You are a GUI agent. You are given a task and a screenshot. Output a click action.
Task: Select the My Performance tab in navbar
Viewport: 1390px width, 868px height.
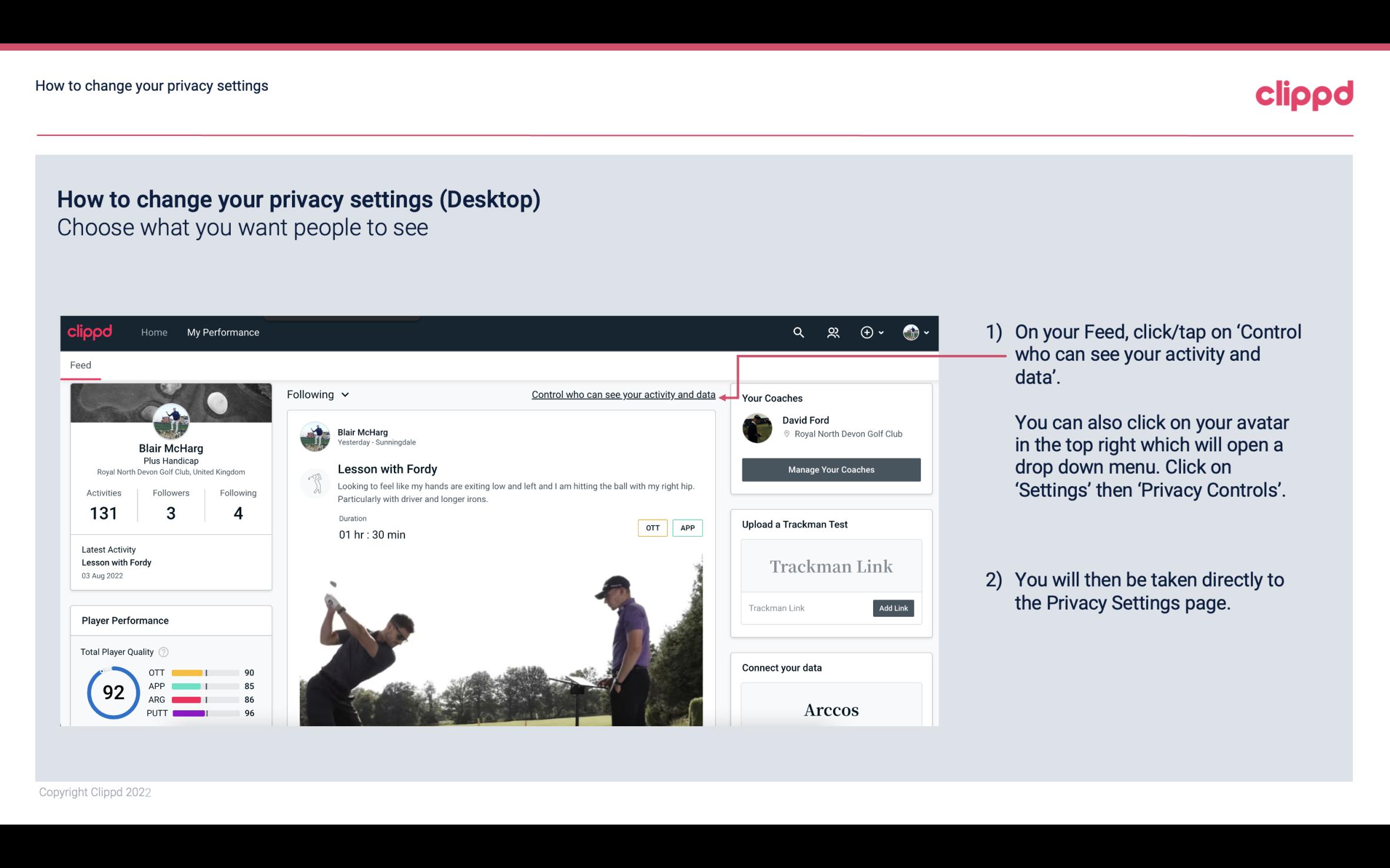coord(222,332)
